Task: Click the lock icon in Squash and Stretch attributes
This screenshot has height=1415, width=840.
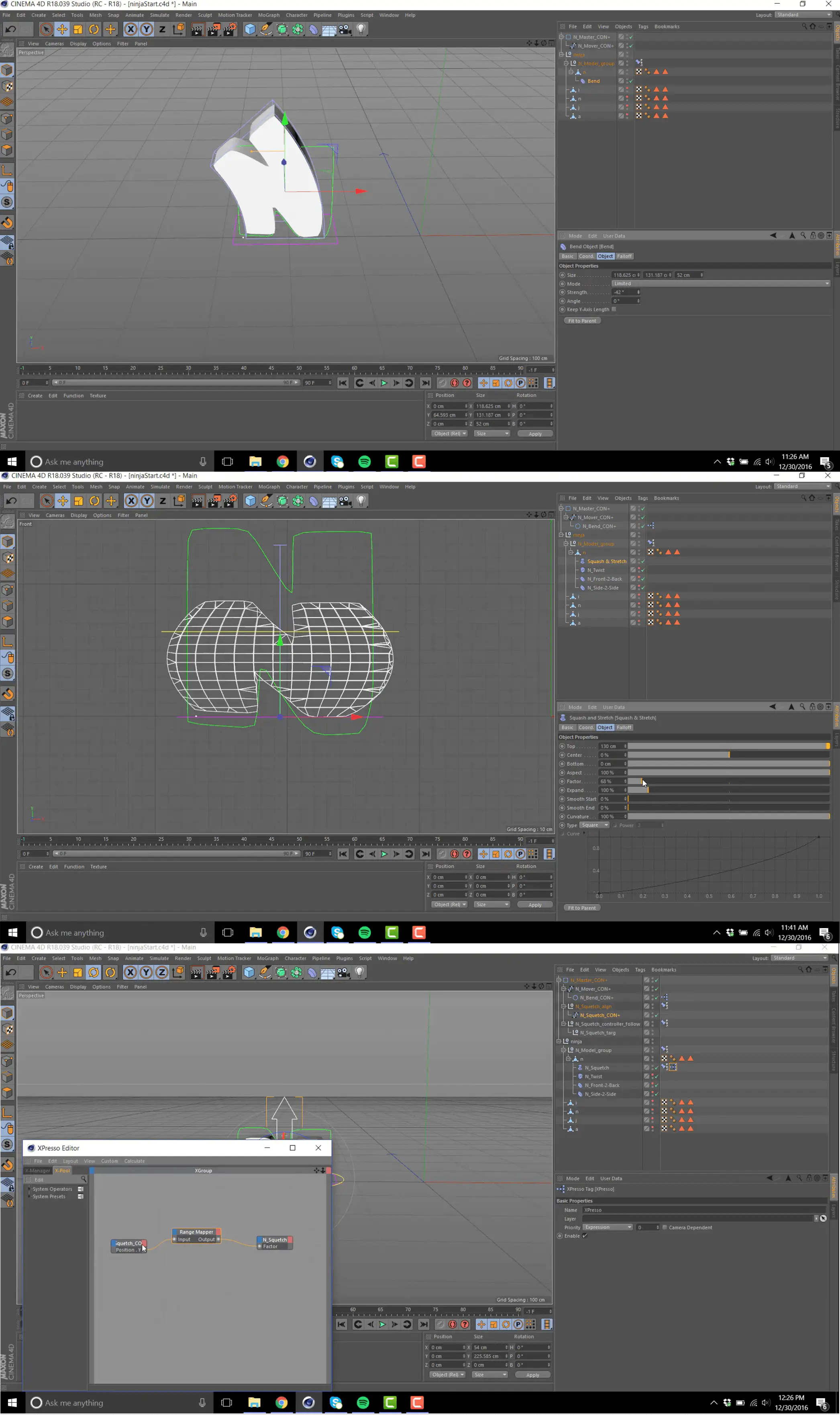Action: click(x=813, y=707)
